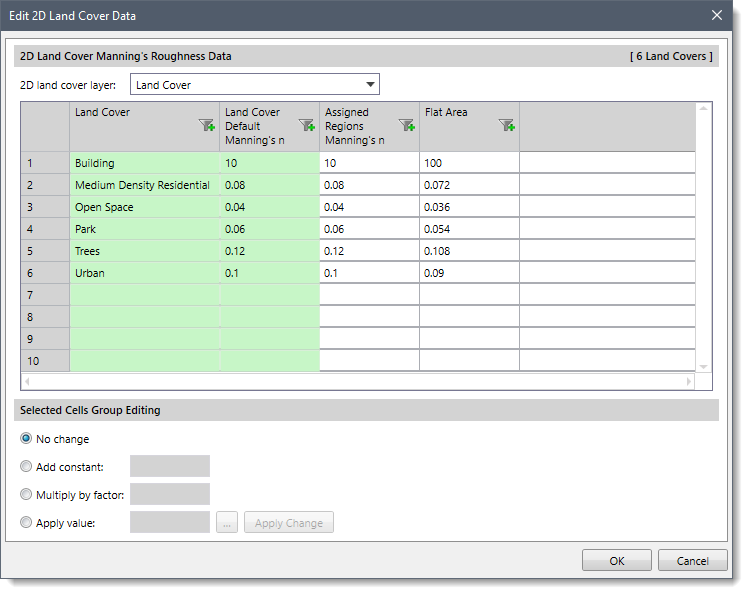This screenshot has width=748, height=594.
Task: Click the Cancel button
Action: 692,561
